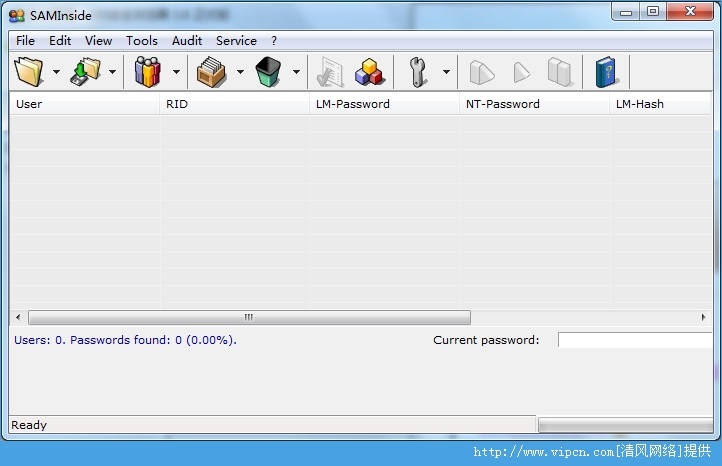Sort by the NT-Password column header

click(x=535, y=104)
